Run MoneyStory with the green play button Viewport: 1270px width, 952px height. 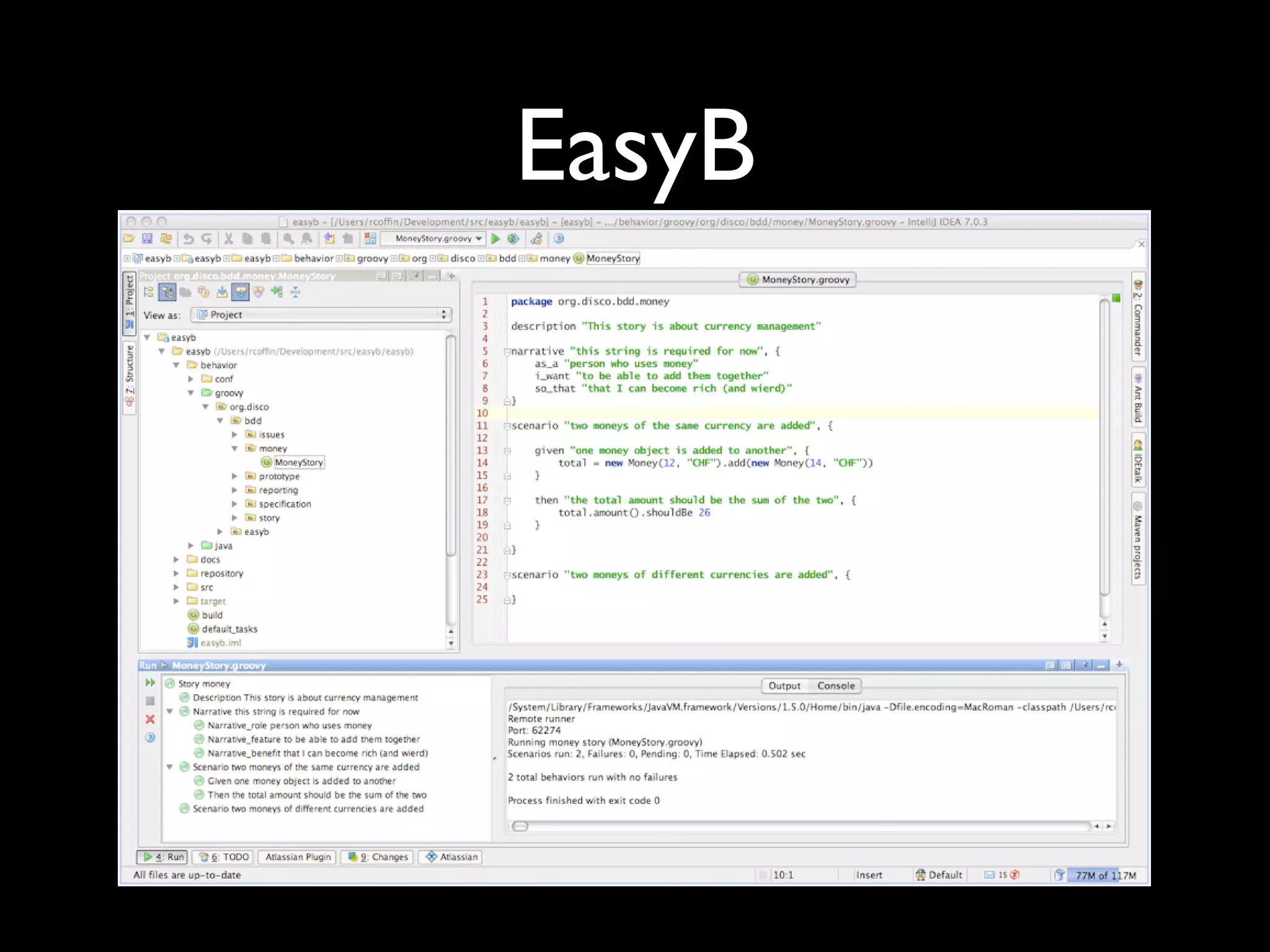pyautogui.click(x=495, y=239)
